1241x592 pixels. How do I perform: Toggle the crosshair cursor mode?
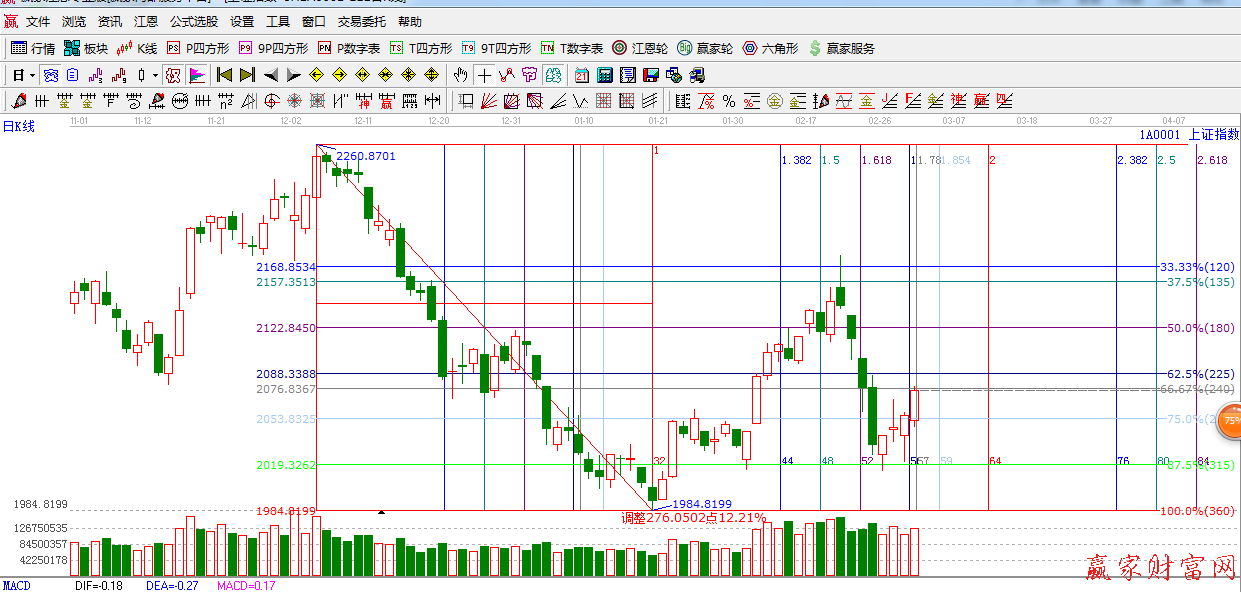pyautogui.click(x=484, y=75)
